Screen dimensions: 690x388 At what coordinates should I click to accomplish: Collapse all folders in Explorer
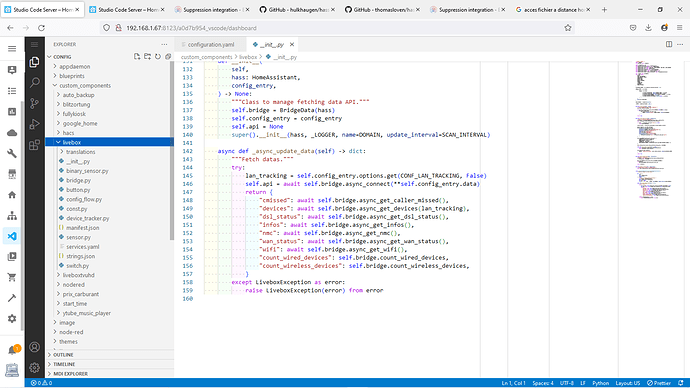pyautogui.click(x=168, y=57)
